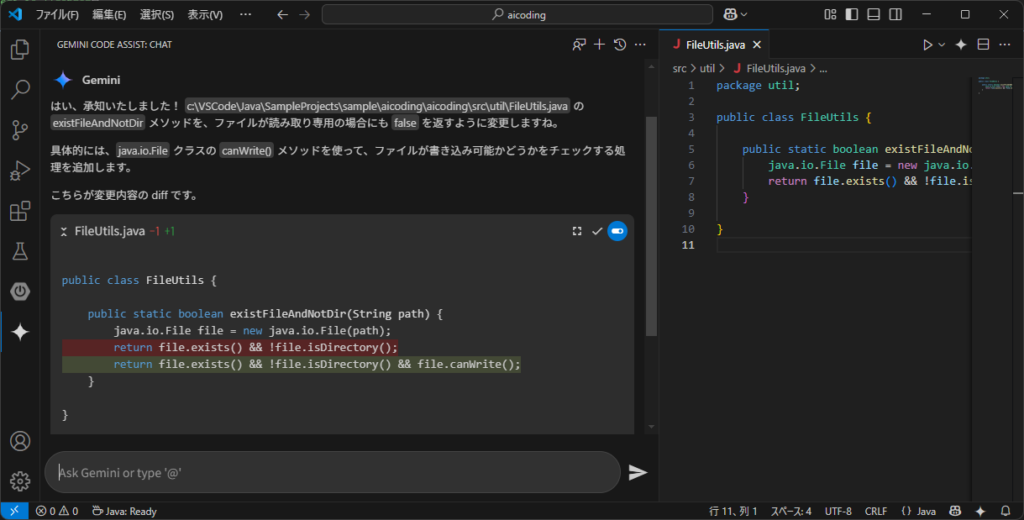Open the 編集(E) menu
Image resolution: width=1024 pixels, height=520 pixels.
coord(109,14)
